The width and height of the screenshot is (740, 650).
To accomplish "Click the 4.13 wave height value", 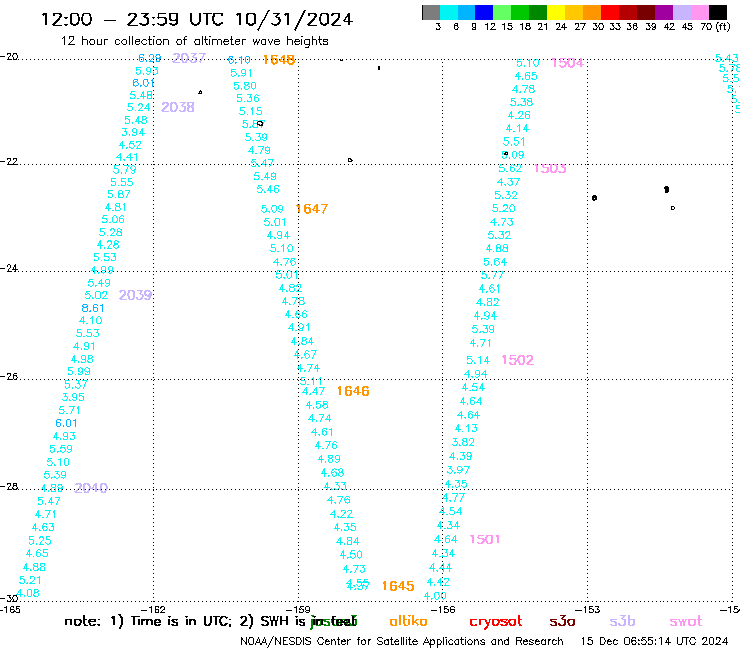I will 466,429.
